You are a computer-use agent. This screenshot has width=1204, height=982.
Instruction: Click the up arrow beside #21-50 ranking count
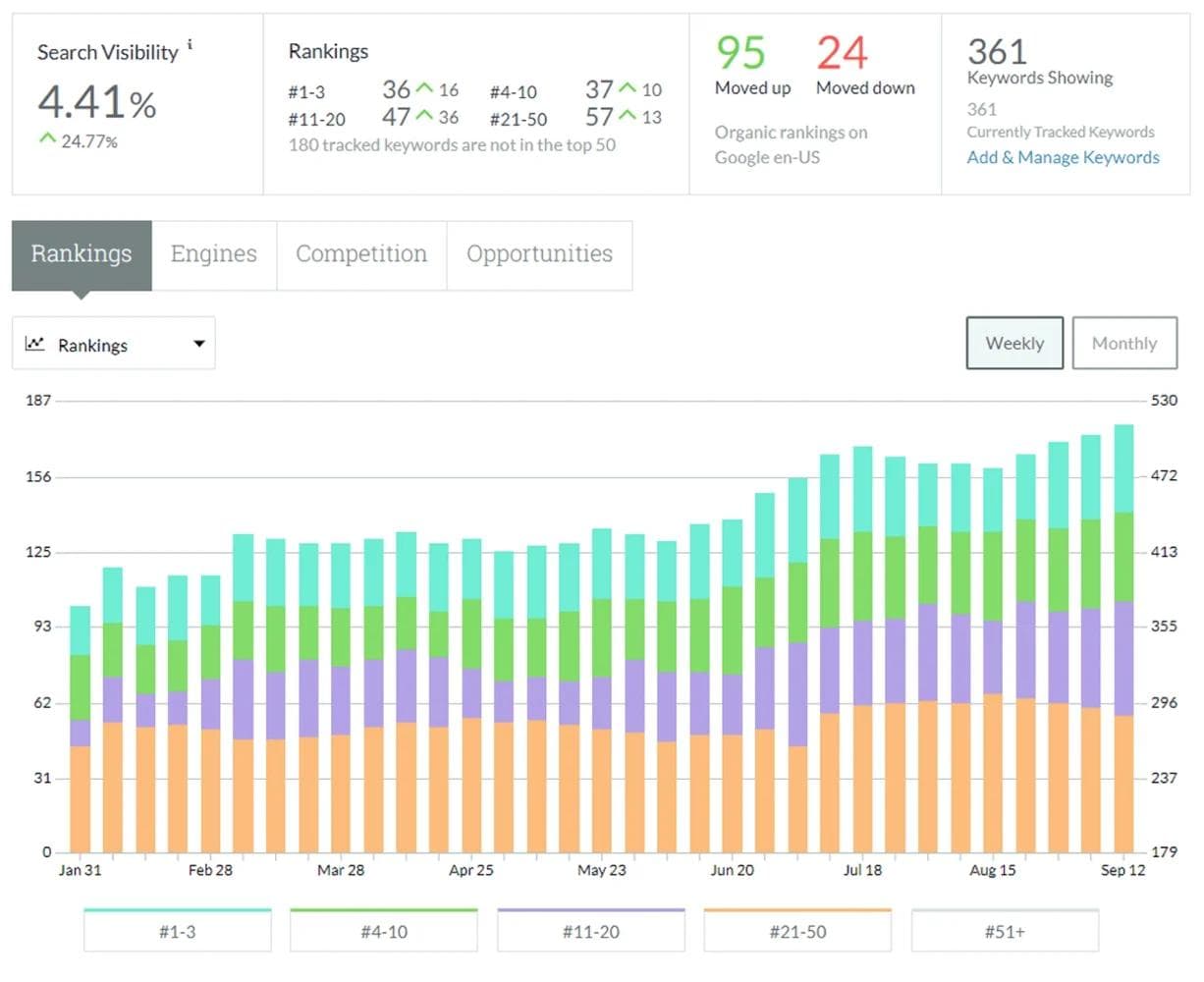click(628, 117)
